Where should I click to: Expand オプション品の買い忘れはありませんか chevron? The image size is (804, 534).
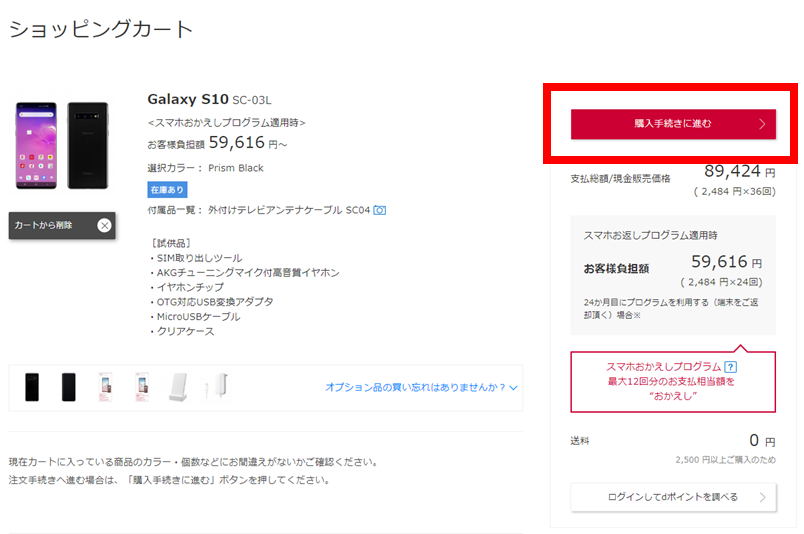(x=513, y=388)
